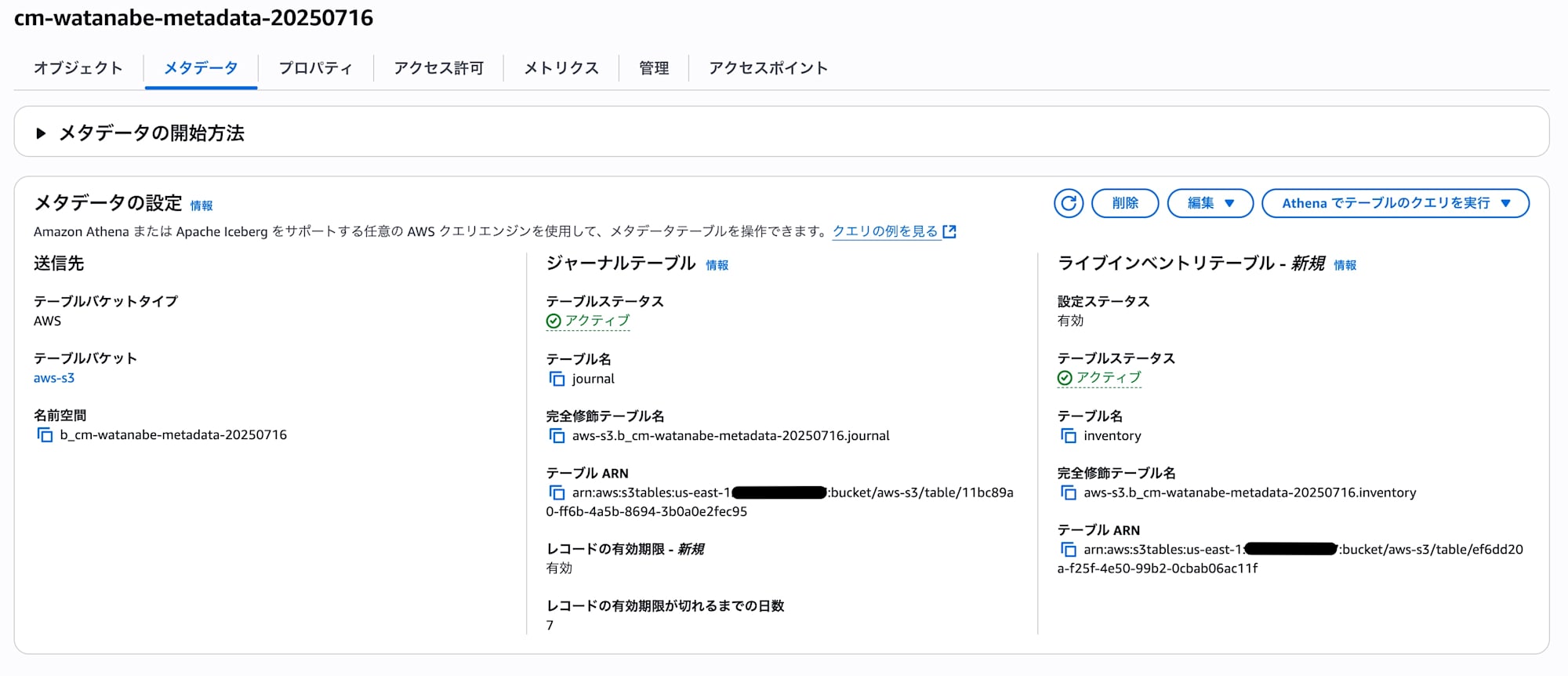Viewport: 1568px width, 676px height.
Task: Click the value aws-s3.b_cm-watanabe-metadata-20250716.journal
Action: click(731, 436)
